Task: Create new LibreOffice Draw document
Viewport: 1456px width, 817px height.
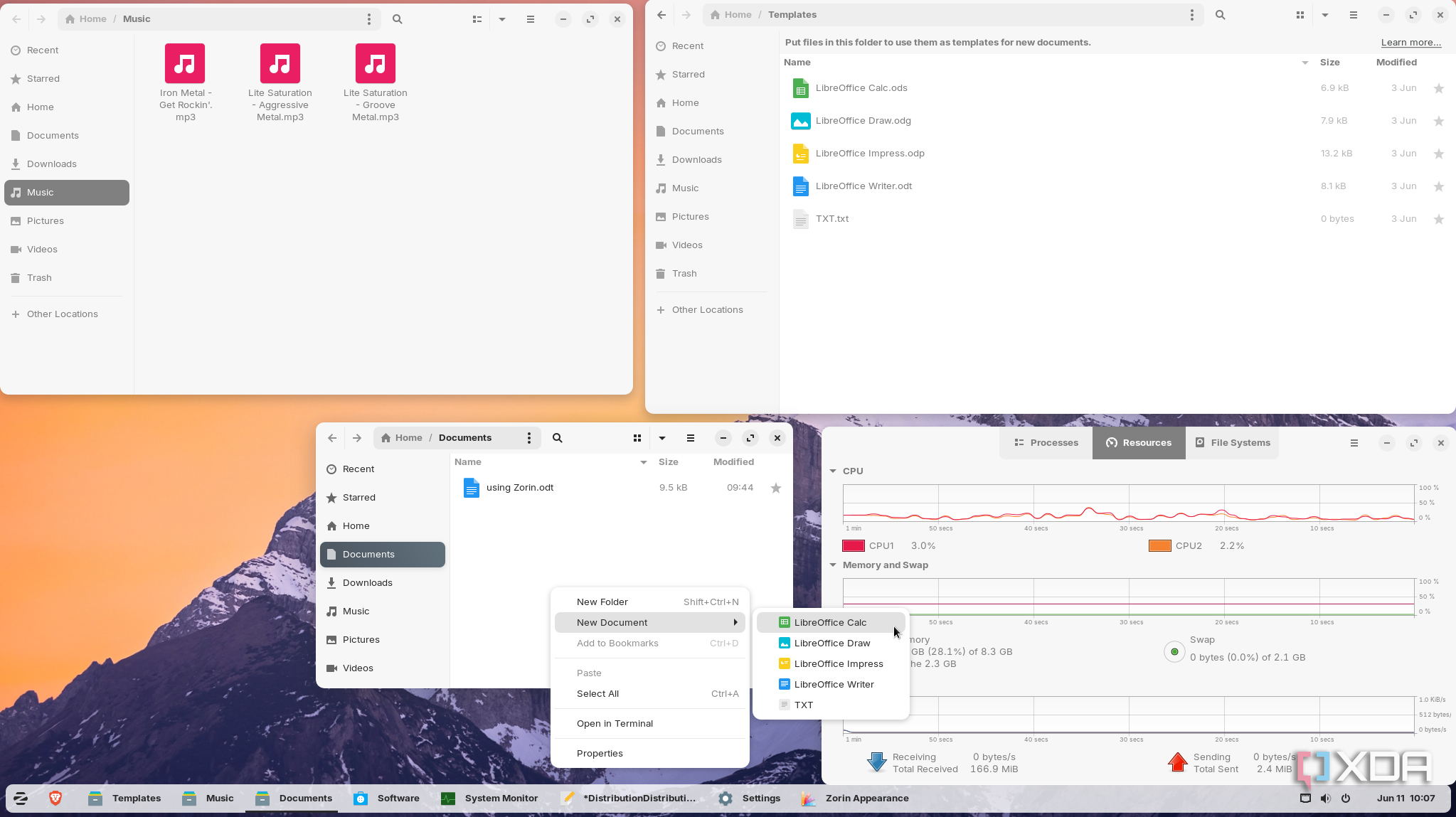Action: coord(831,644)
